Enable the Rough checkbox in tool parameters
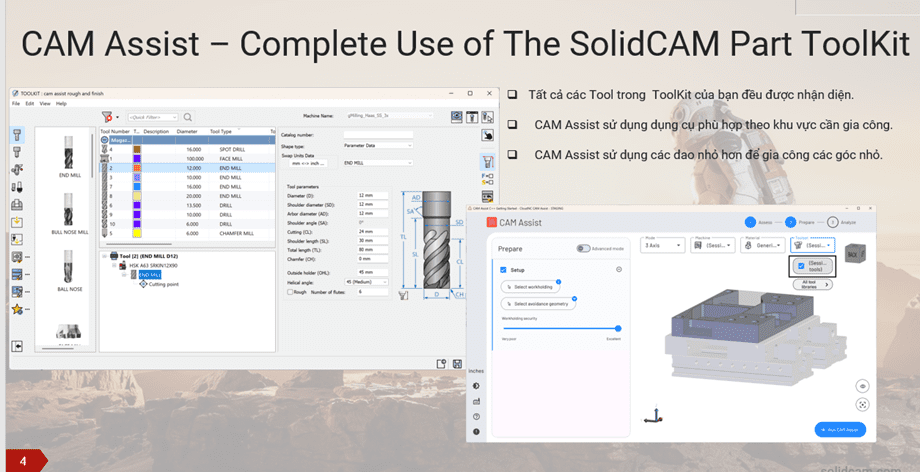The width and height of the screenshot is (920, 472). coord(290,292)
